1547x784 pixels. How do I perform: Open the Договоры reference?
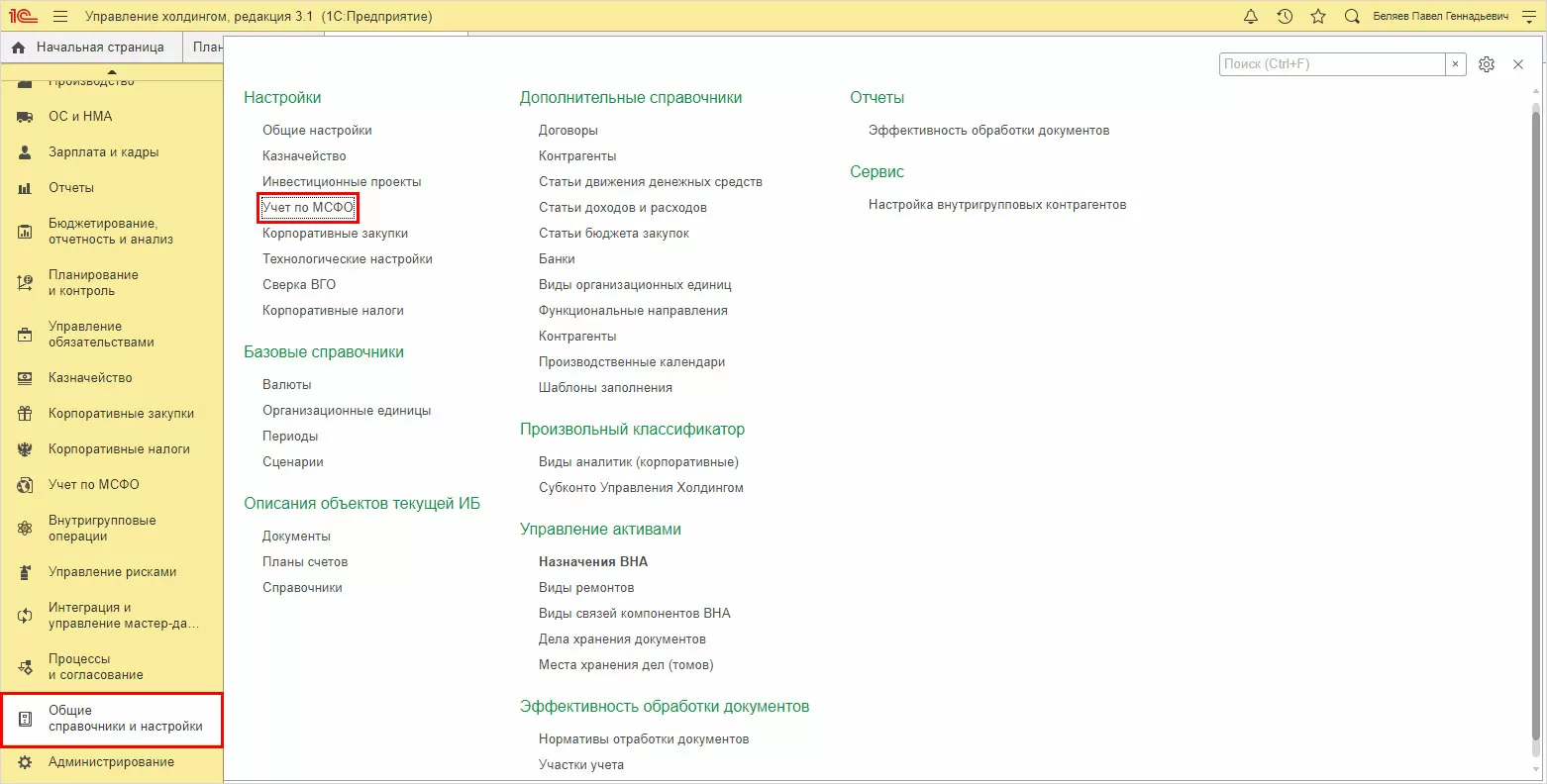click(x=568, y=130)
